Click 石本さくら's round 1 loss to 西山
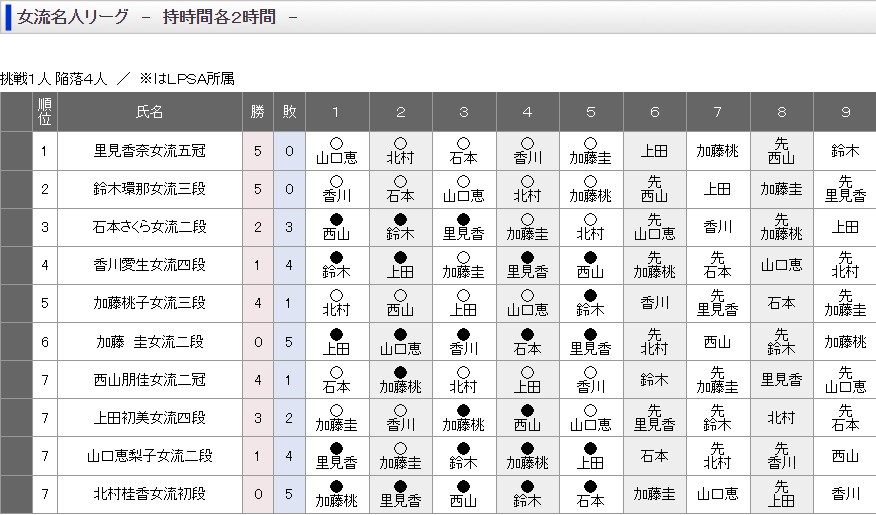The height and width of the screenshot is (515, 876). tap(337, 227)
